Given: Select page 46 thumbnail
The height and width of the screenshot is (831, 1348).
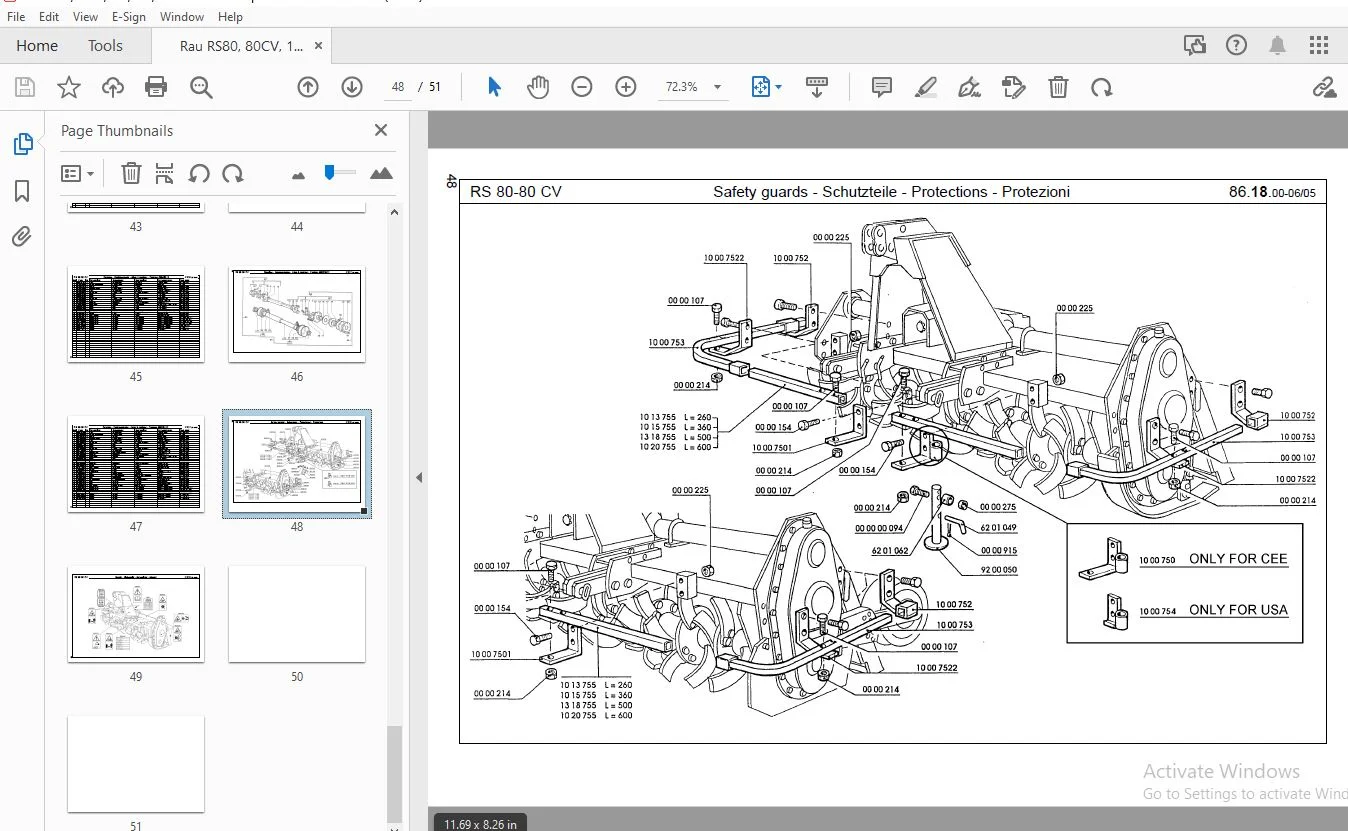Looking at the screenshot, I should [x=297, y=314].
